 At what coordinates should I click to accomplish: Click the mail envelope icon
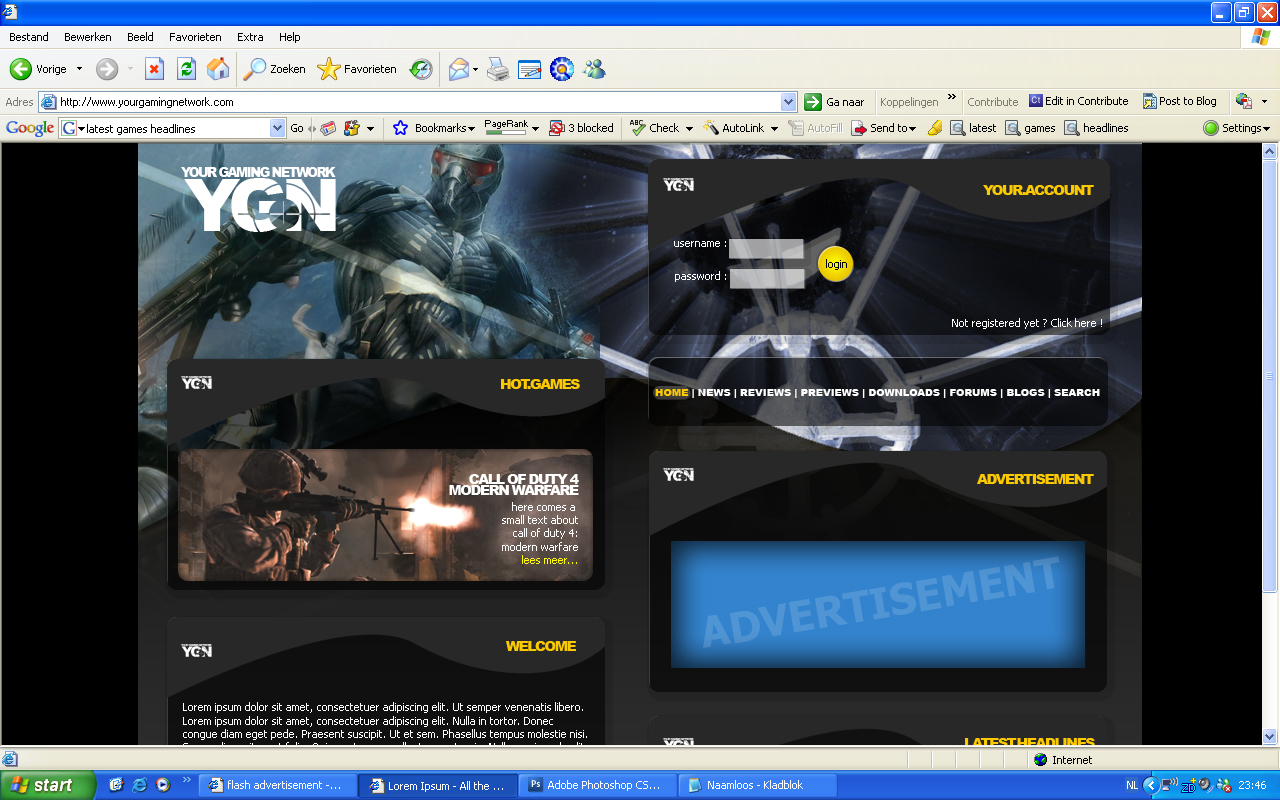pos(458,69)
